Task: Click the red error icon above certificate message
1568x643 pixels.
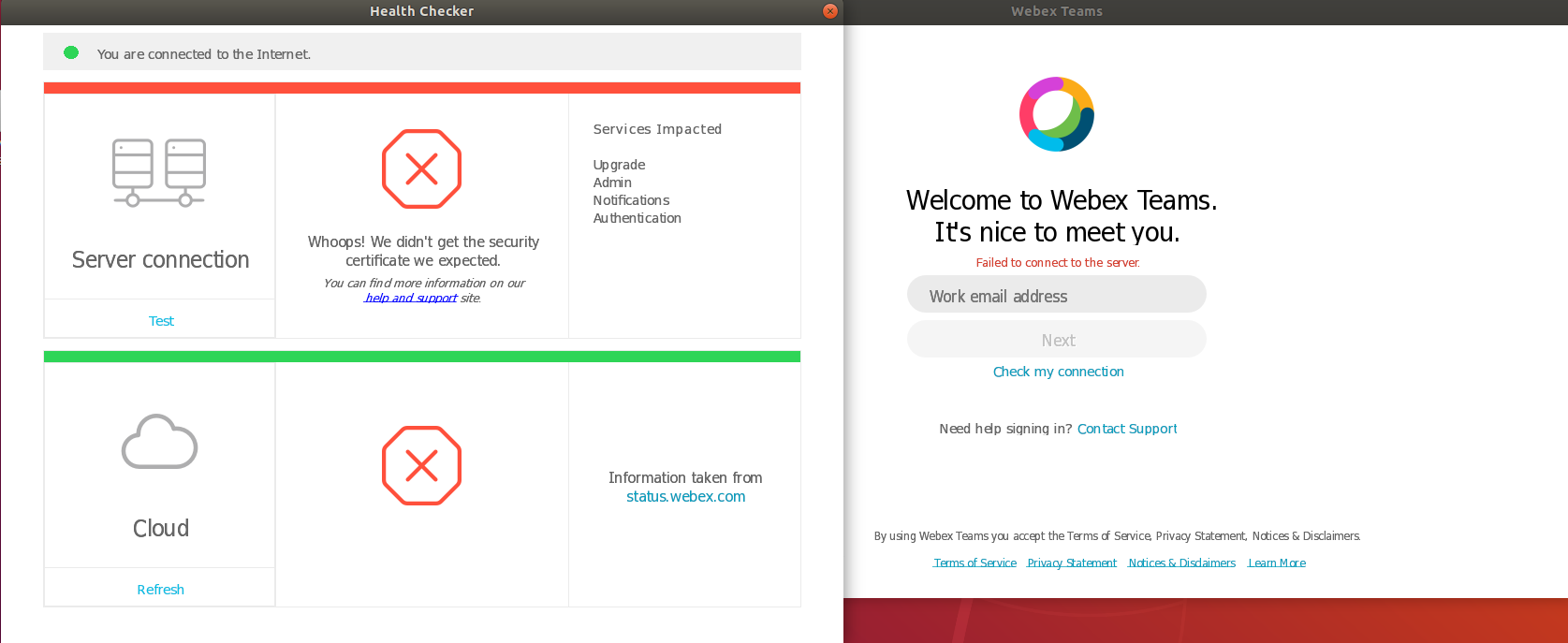Action: point(421,168)
